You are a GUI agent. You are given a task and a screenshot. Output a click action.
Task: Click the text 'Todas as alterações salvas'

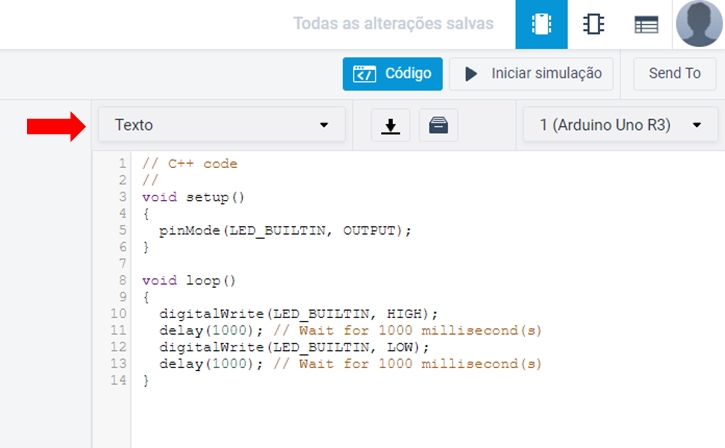(393, 23)
